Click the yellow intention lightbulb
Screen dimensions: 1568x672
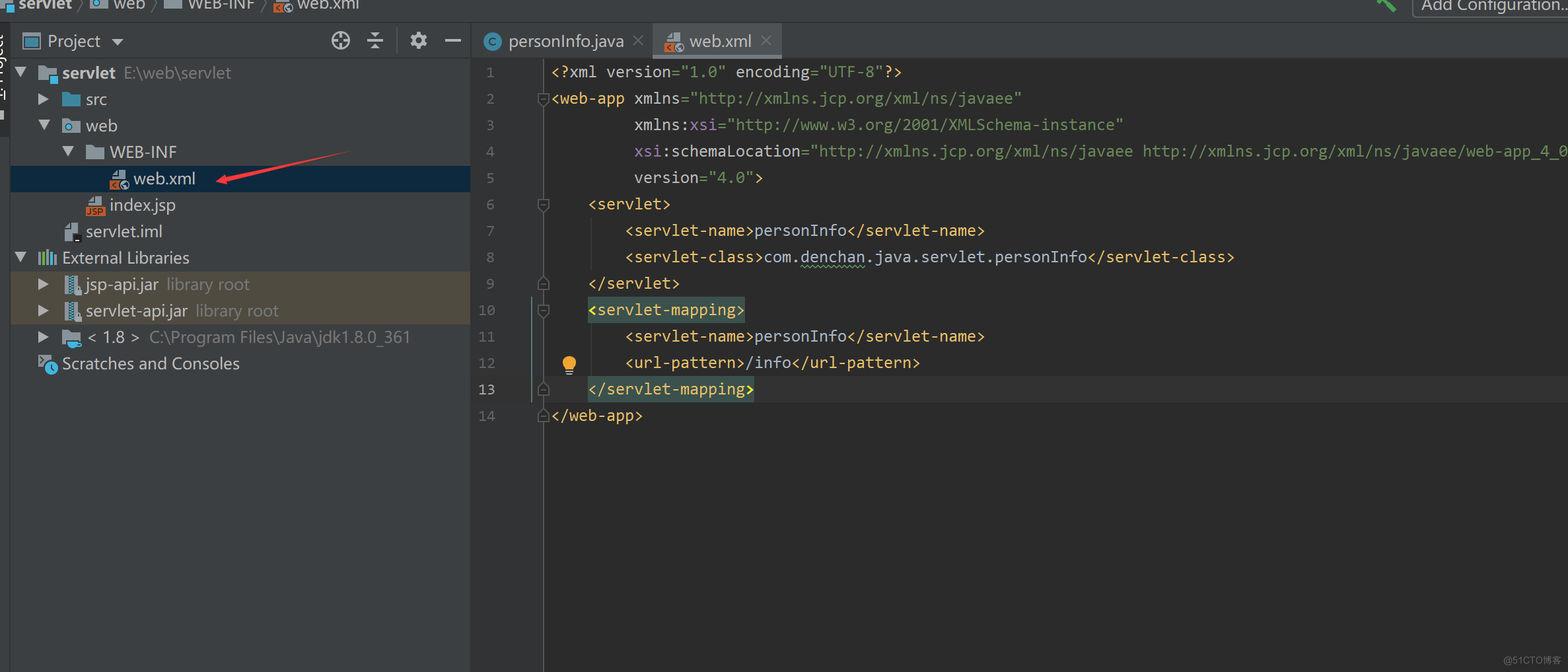(569, 364)
